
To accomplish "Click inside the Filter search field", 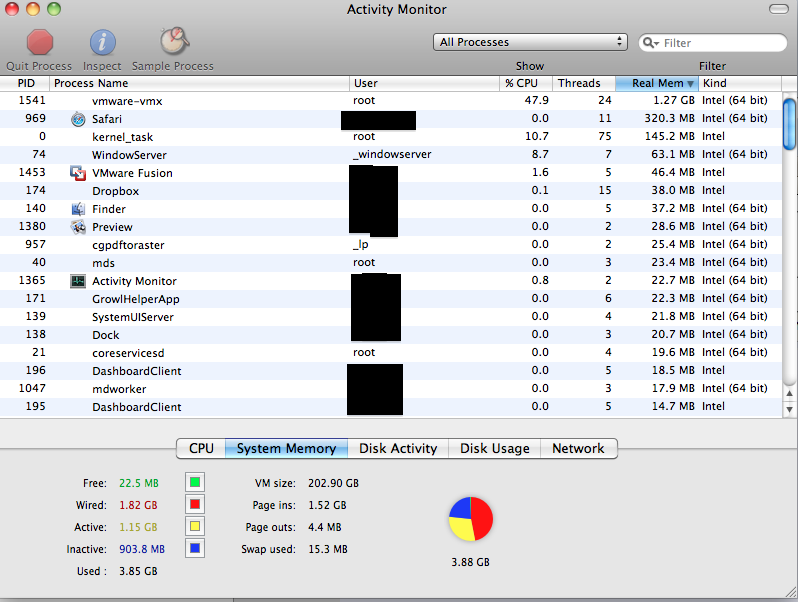I will tap(713, 43).
